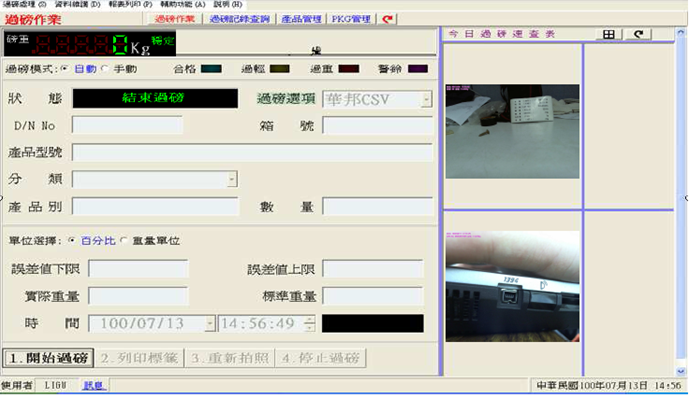Switch to 過磅記錄查詢 tab
This screenshot has width=689, height=395.
tap(239, 19)
